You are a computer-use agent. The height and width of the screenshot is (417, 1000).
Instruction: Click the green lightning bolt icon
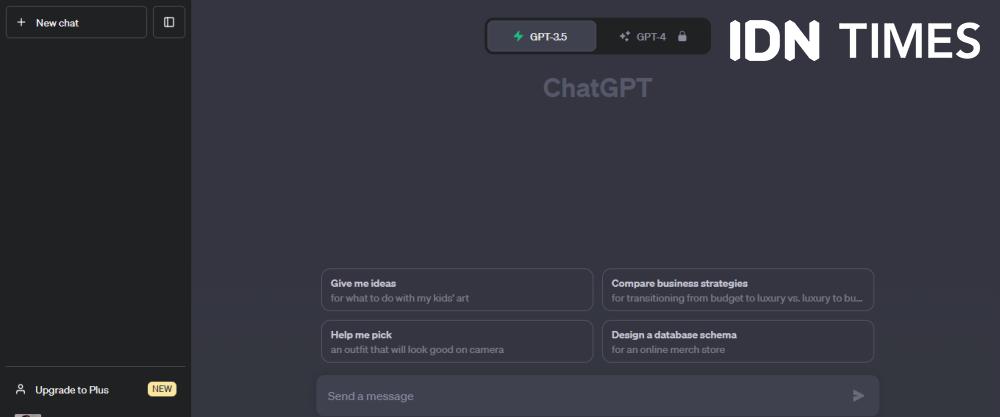(x=518, y=36)
